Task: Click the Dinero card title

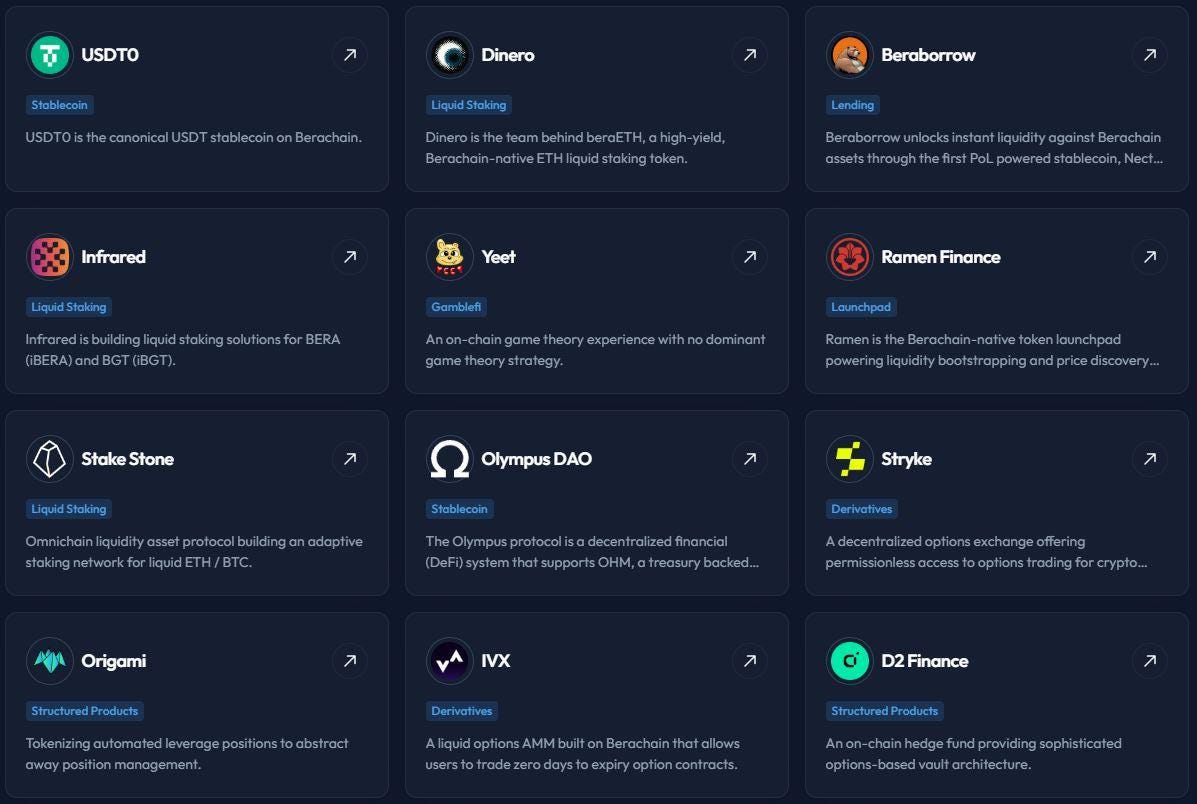Action: coord(508,55)
